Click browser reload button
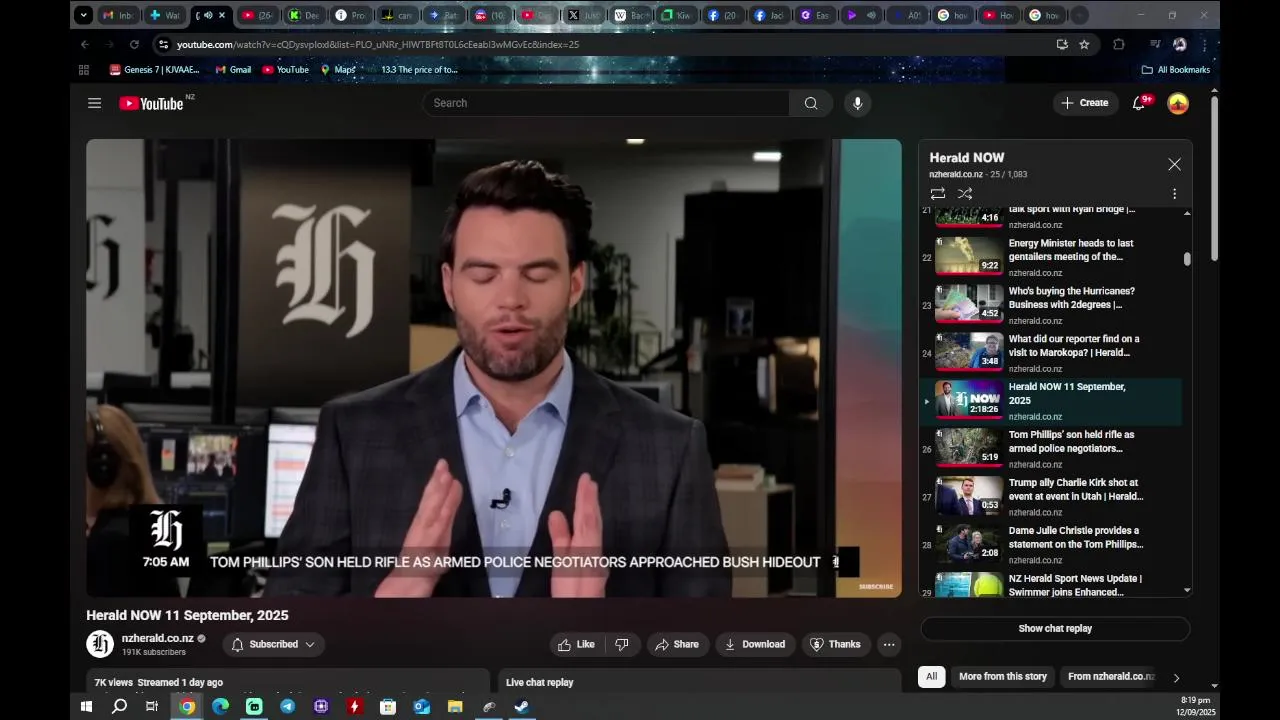This screenshot has height=720, width=1280. [x=134, y=44]
